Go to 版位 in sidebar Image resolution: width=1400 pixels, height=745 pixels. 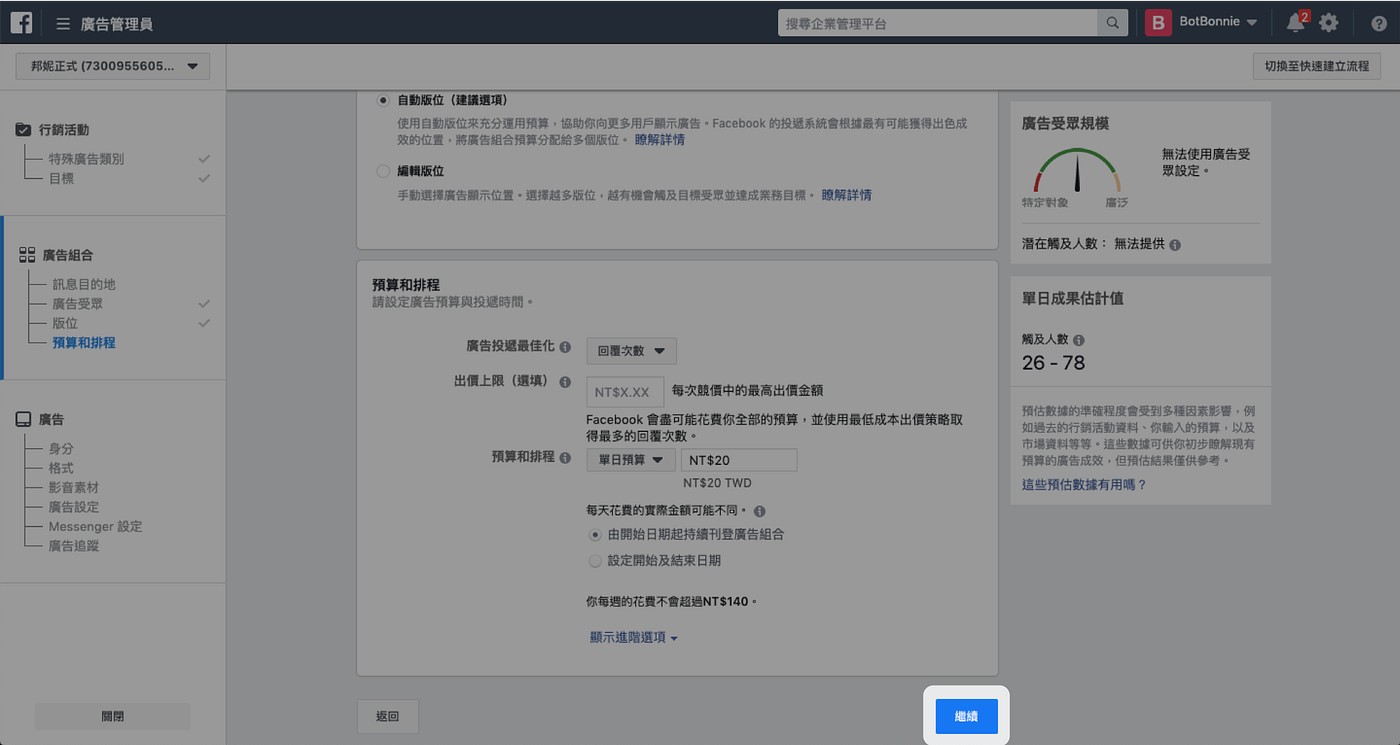click(x=65, y=323)
